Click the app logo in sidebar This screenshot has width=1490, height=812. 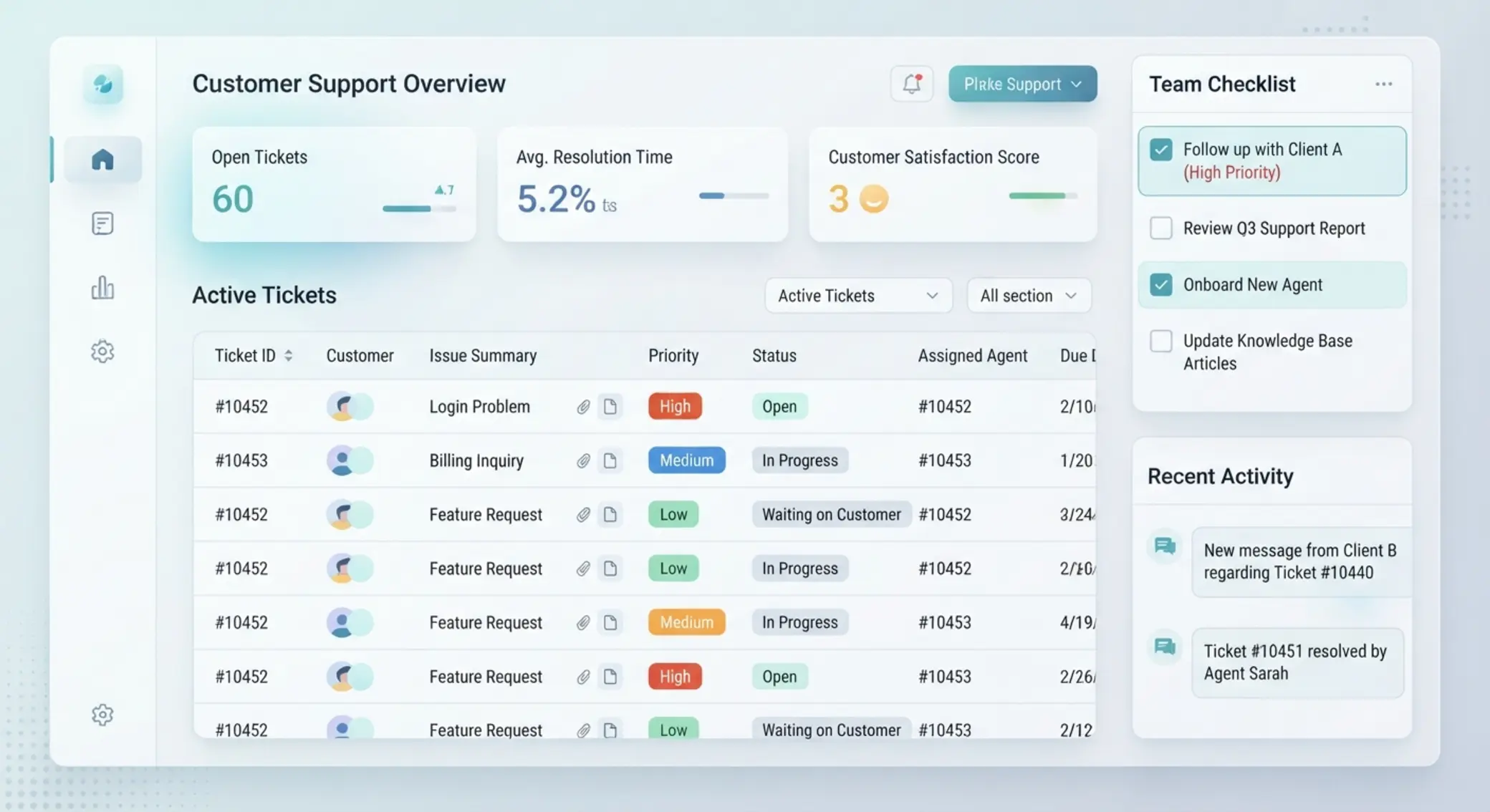click(103, 84)
